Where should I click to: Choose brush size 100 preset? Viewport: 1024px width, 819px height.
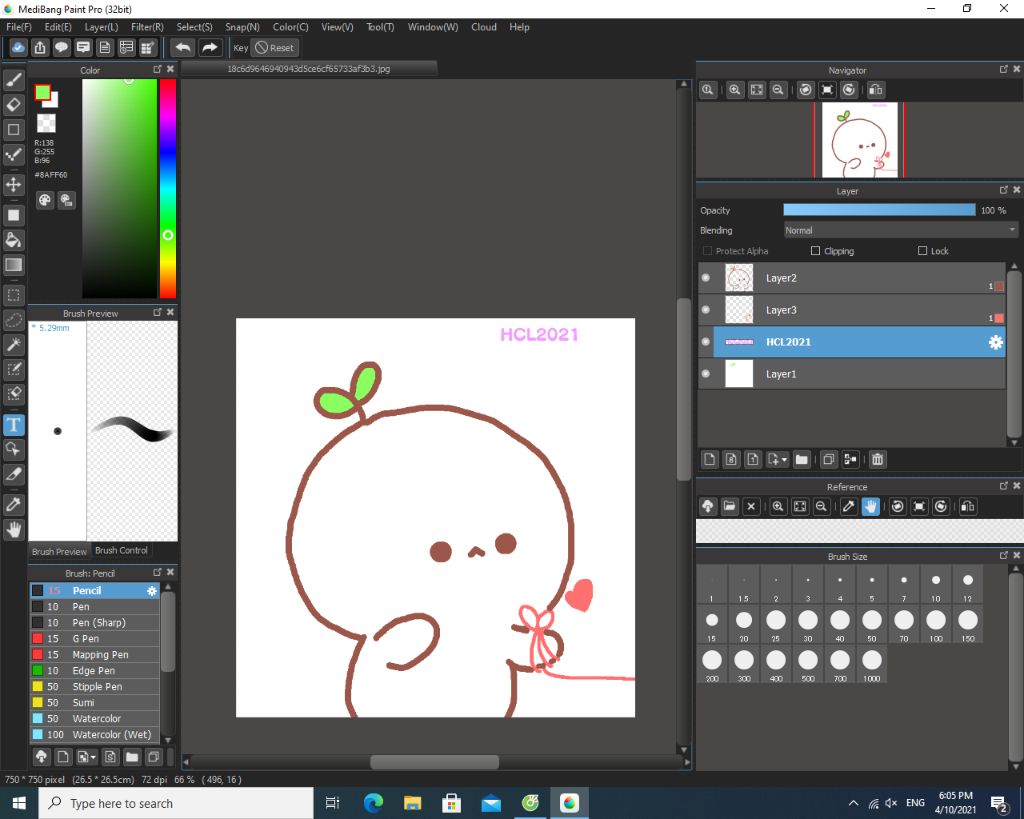click(936, 624)
